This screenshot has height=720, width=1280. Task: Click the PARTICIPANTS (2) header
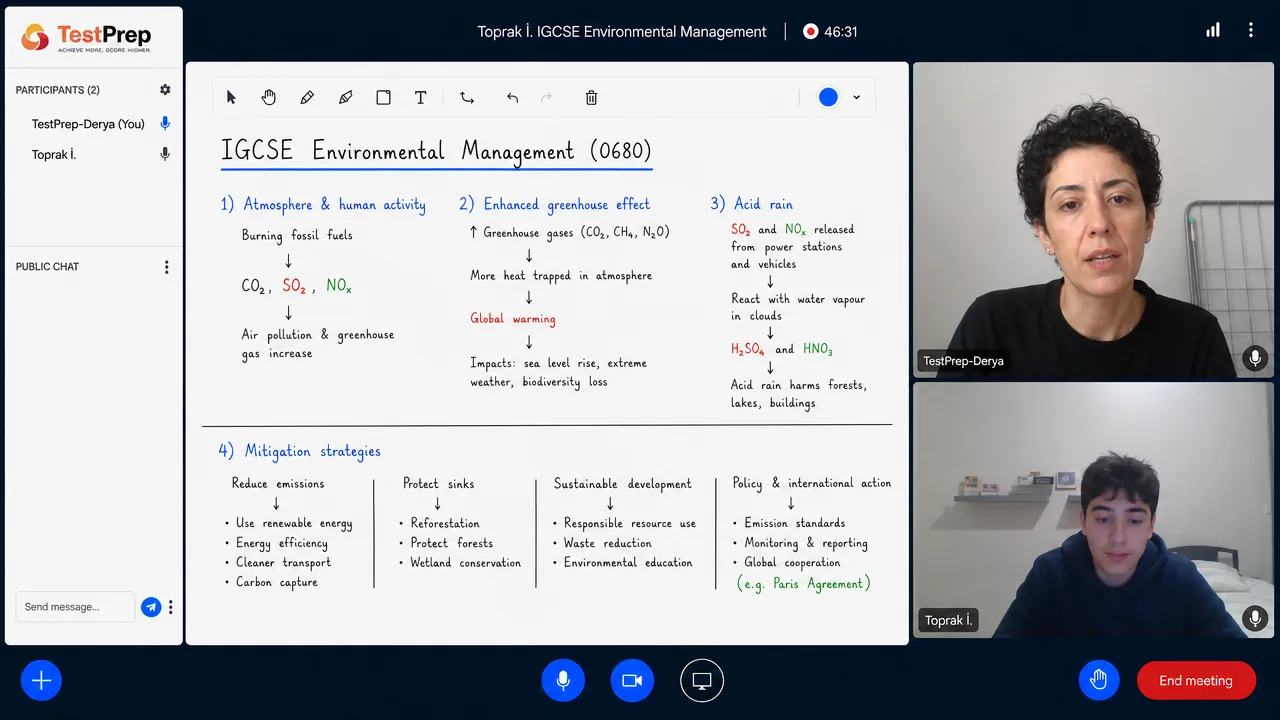[58, 90]
